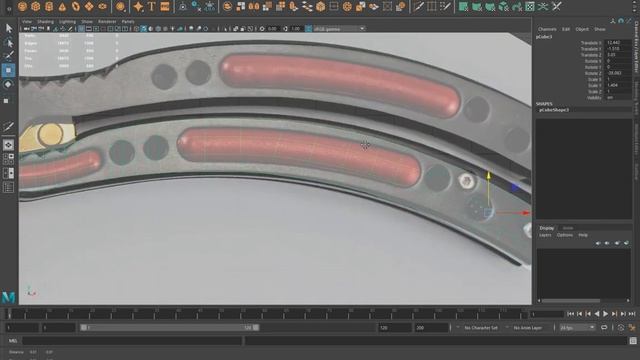This screenshot has height=360, width=640.
Task: Toggle the resolution gate display
Action: (96, 29)
